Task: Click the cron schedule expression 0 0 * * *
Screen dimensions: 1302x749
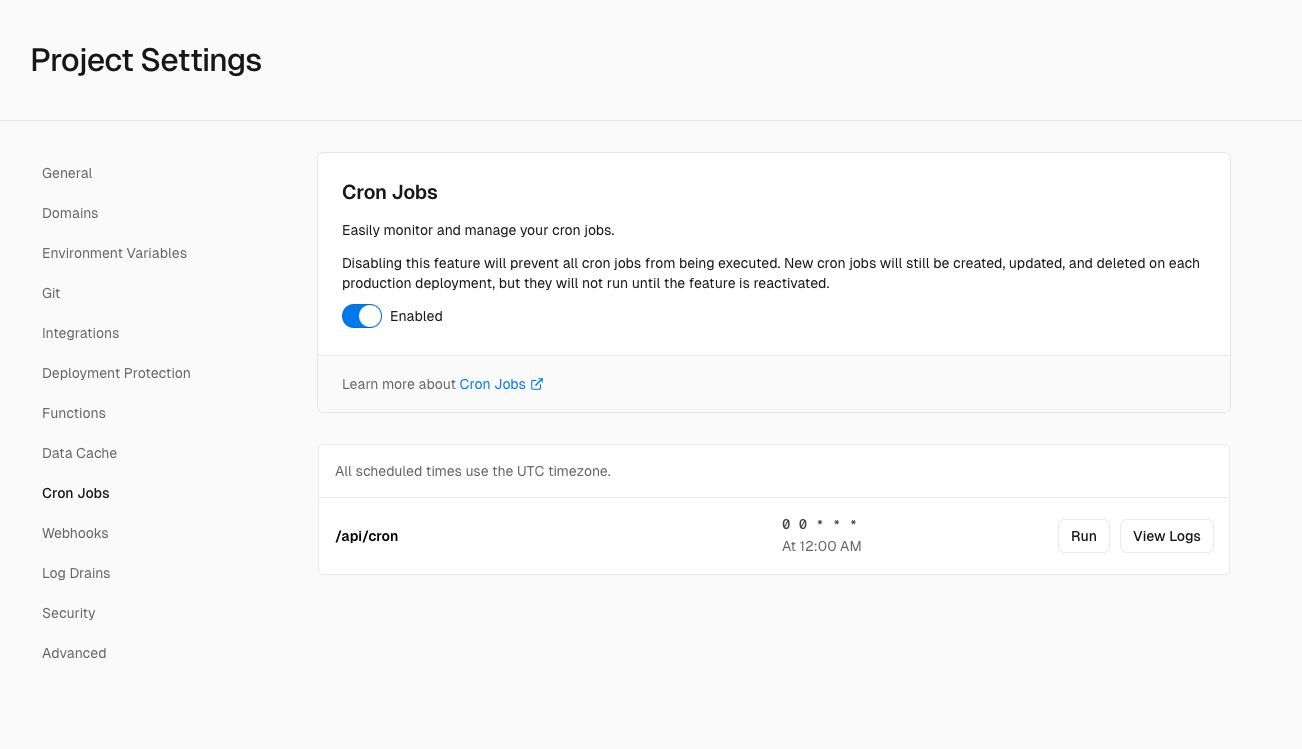Action: click(819, 524)
